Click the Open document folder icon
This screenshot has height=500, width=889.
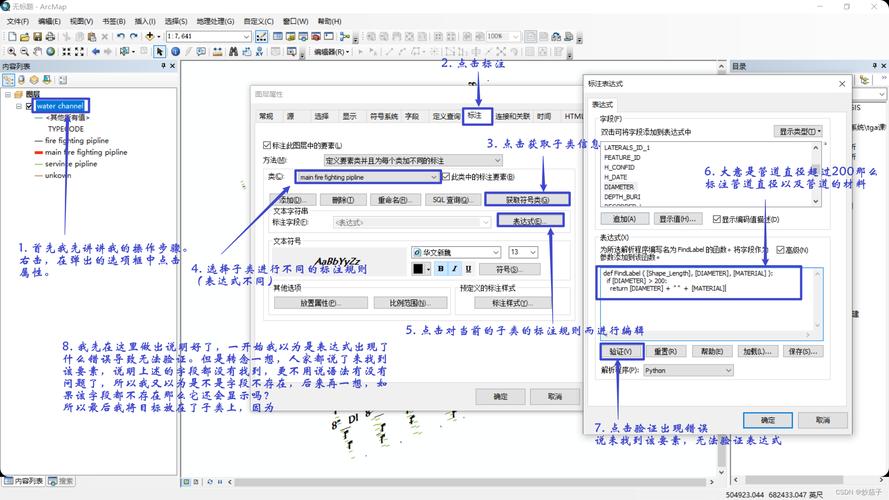point(24,36)
